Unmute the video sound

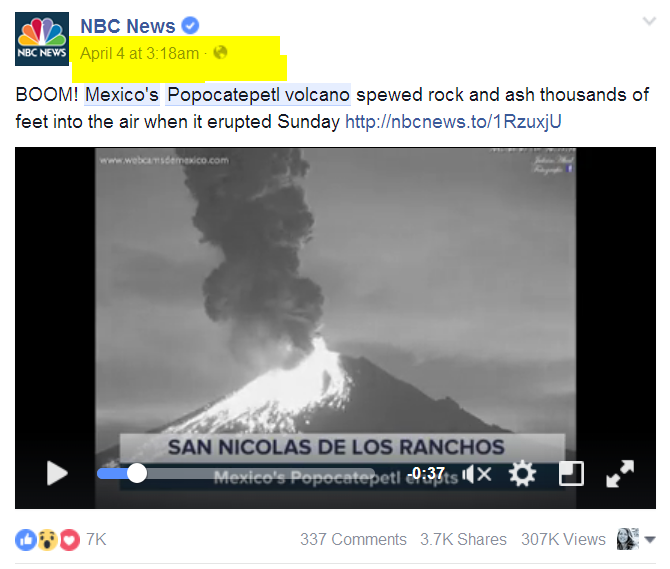(477, 474)
